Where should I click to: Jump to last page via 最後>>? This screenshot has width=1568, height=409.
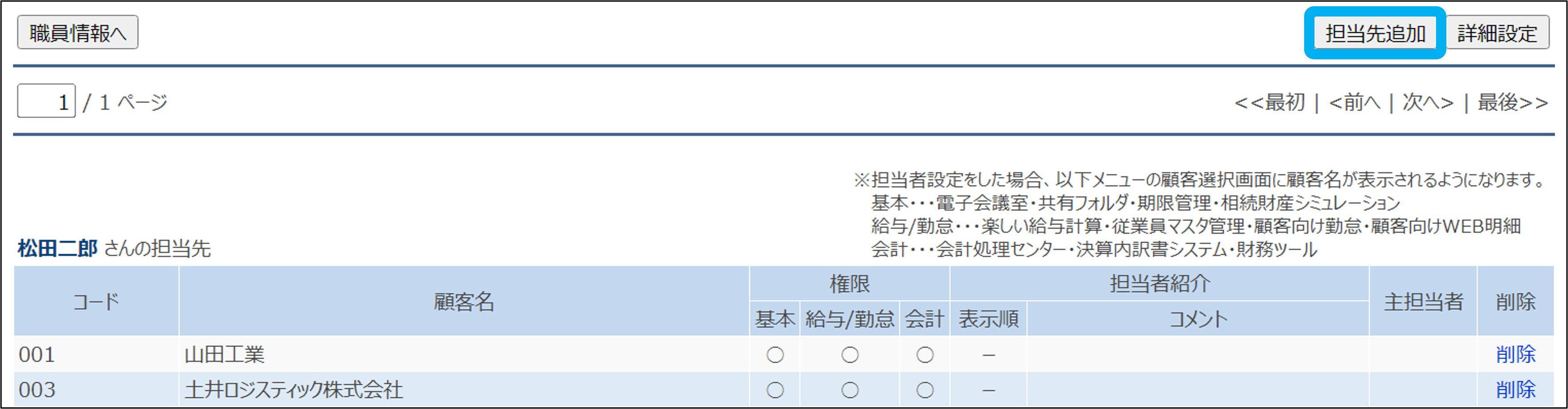(1513, 103)
